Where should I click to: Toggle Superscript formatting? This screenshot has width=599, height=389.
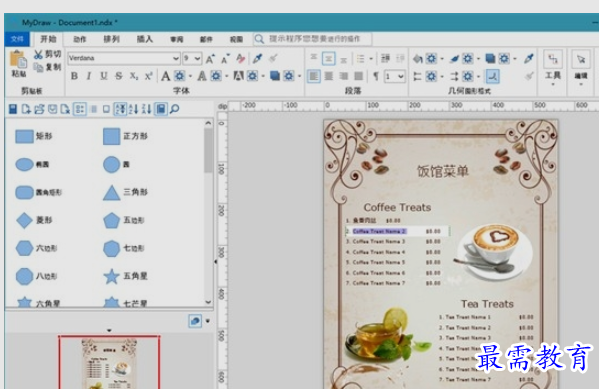[148, 76]
